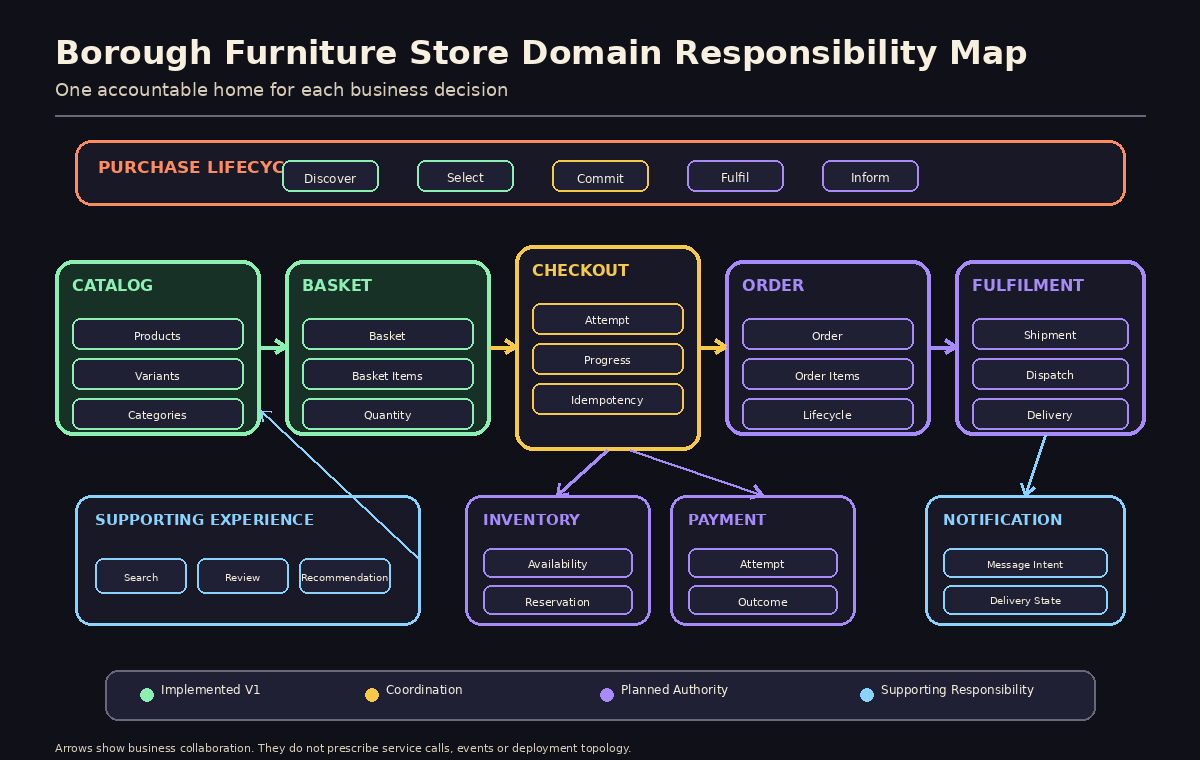This screenshot has width=1200, height=760.
Task: Click the Search box in Supporting Experience
Action: coord(141,576)
